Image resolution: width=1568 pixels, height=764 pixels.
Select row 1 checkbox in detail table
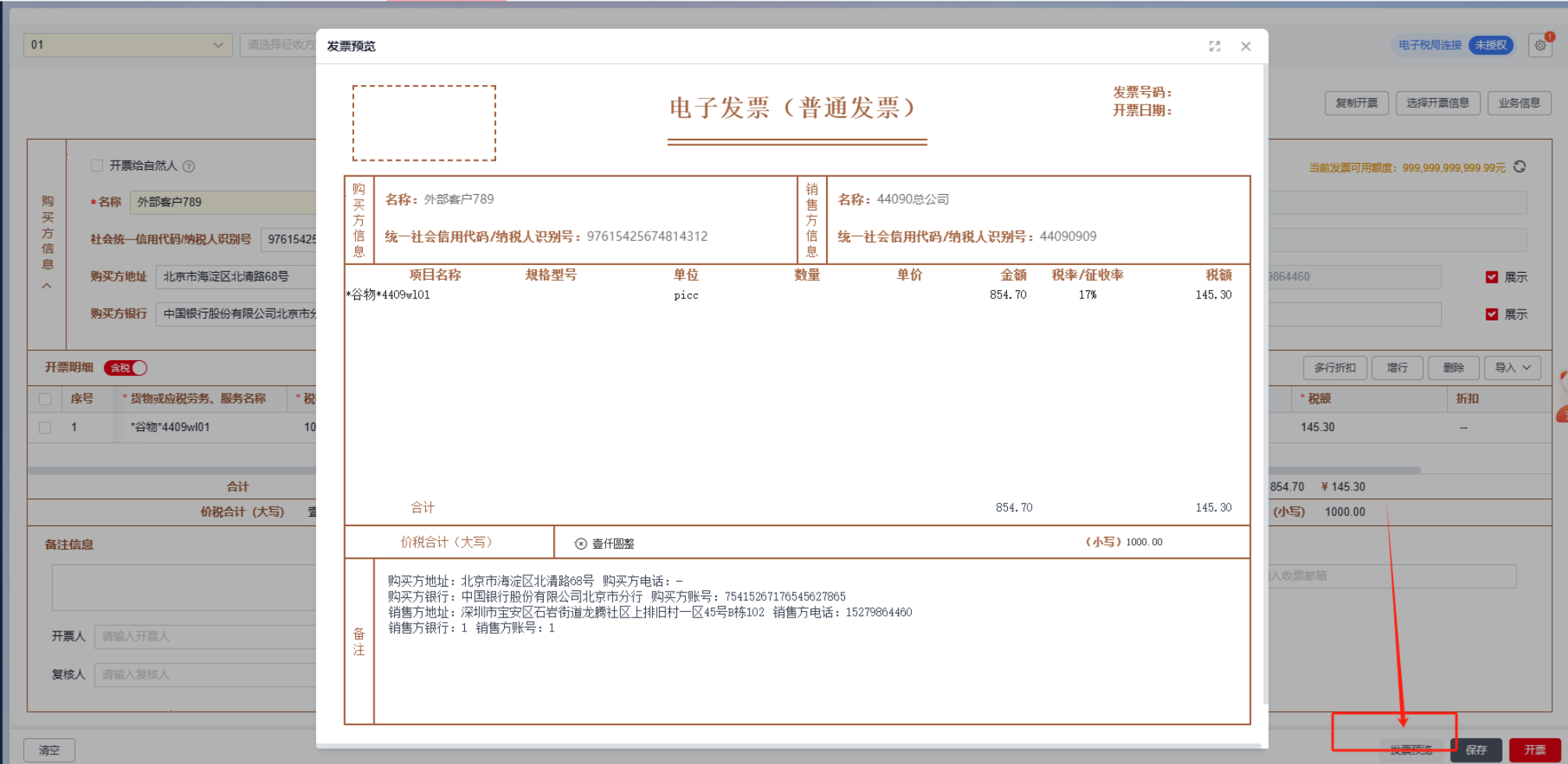coord(45,427)
